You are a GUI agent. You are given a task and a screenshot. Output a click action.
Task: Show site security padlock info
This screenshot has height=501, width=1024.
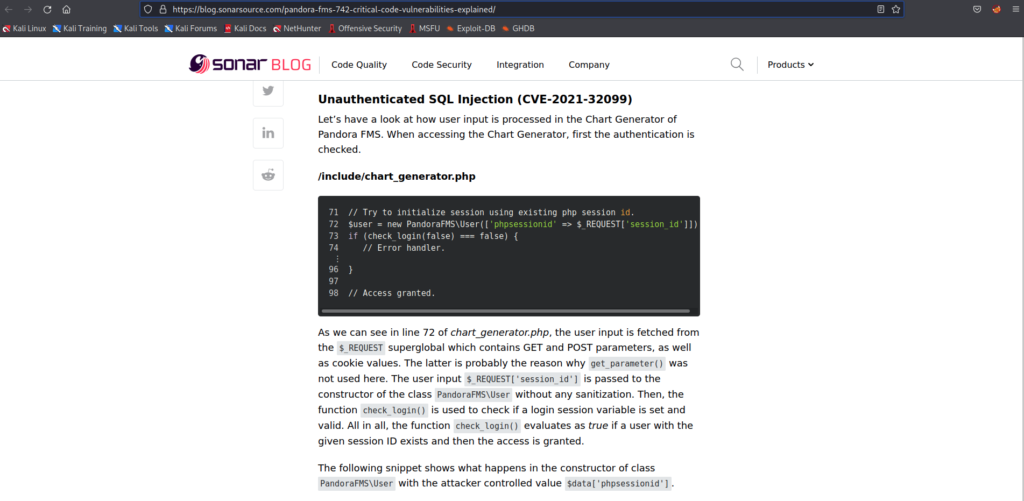(x=163, y=9)
